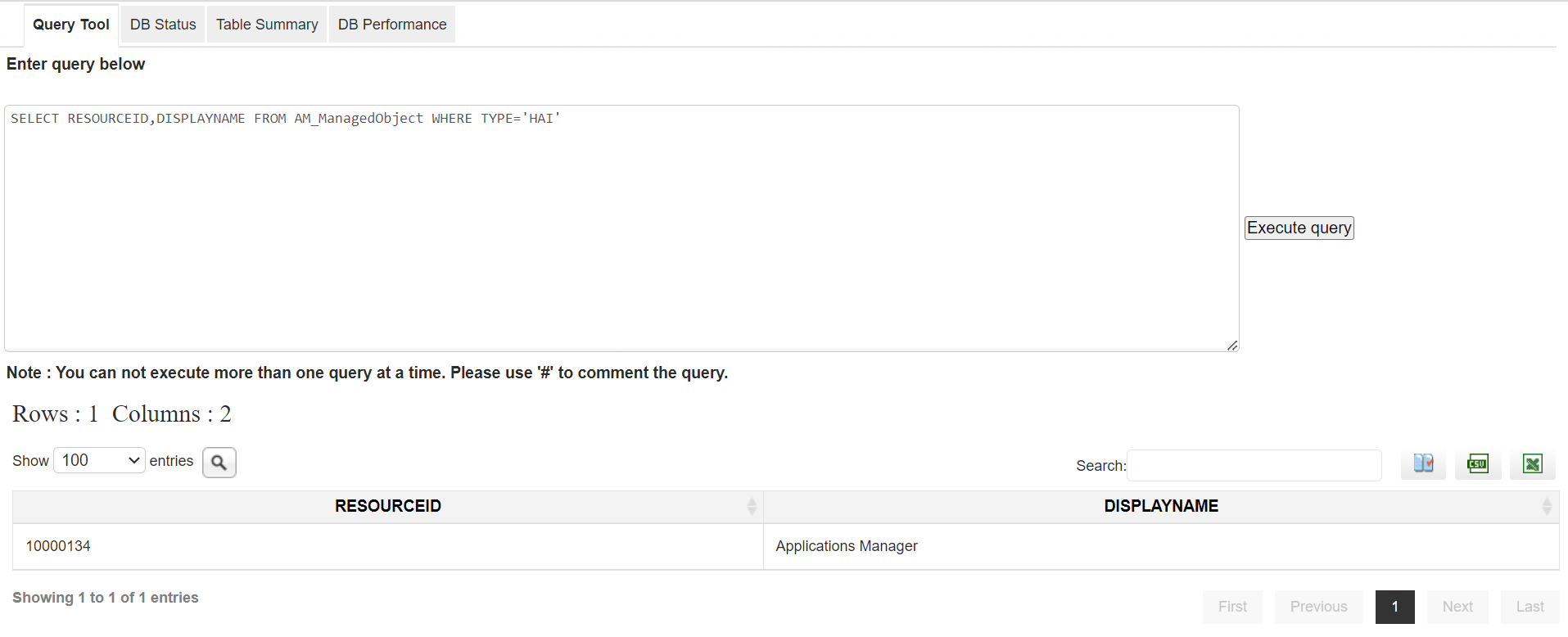Screen dimensions: 1568x637
Task: Open the Table Summary tab
Action: click(x=267, y=25)
